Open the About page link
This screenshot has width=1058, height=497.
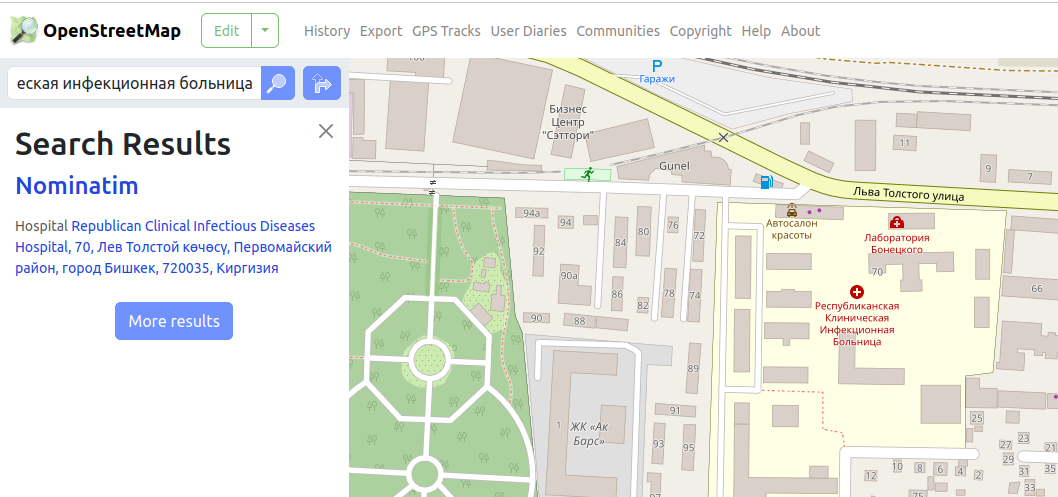pyautogui.click(x=800, y=31)
